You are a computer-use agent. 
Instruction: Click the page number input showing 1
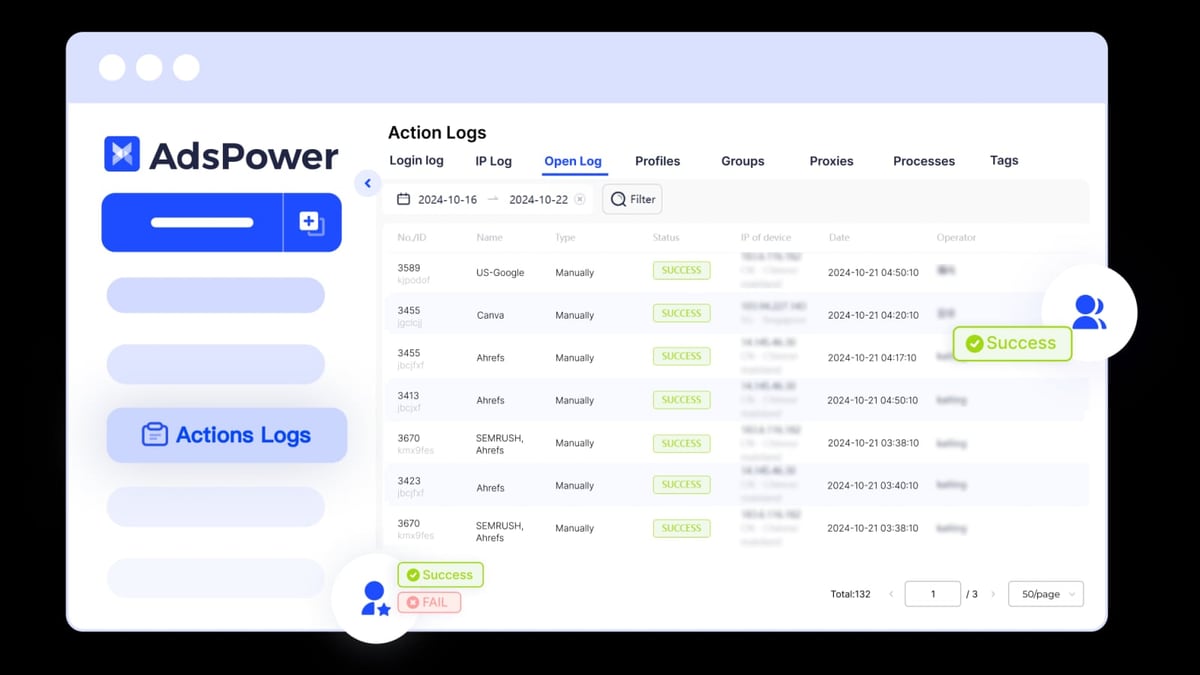point(932,594)
